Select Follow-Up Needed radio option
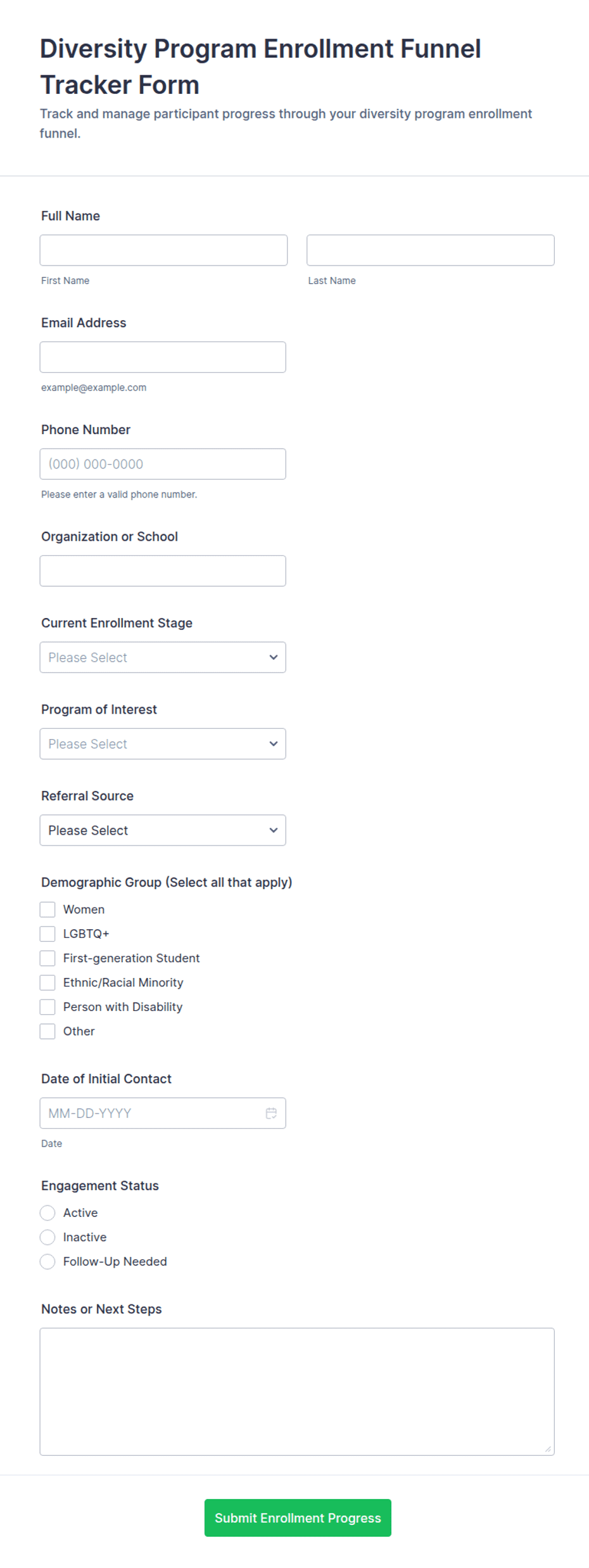 (47, 1262)
